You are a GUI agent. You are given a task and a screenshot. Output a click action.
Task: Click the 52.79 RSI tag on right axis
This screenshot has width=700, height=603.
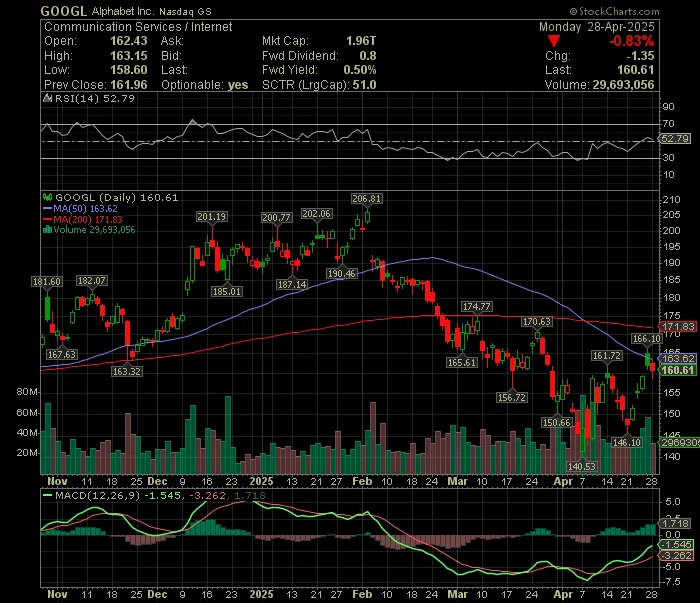click(675, 139)
